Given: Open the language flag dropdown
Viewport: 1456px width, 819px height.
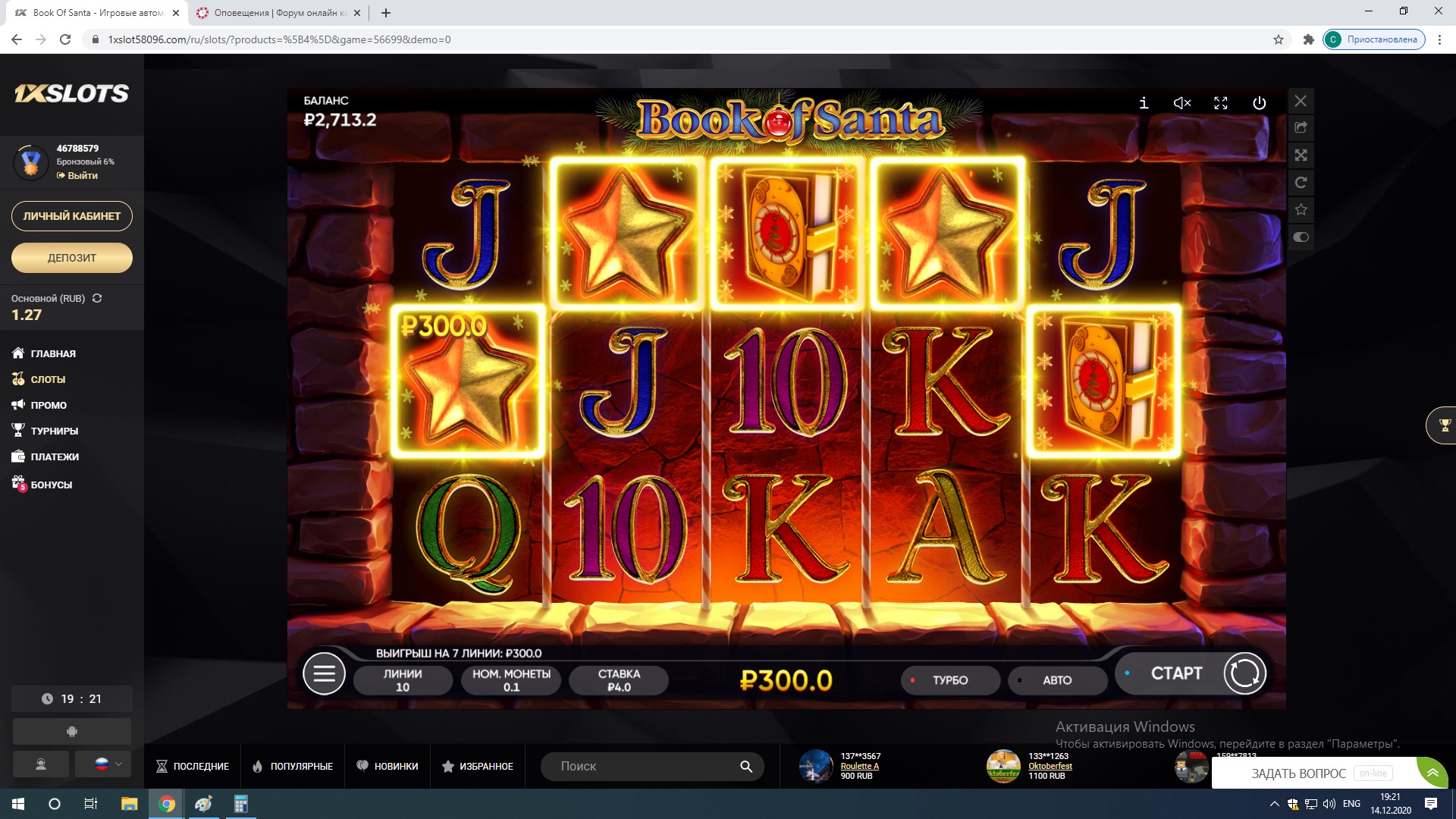Looking at the screenshot, I should [x=103, y=764].
